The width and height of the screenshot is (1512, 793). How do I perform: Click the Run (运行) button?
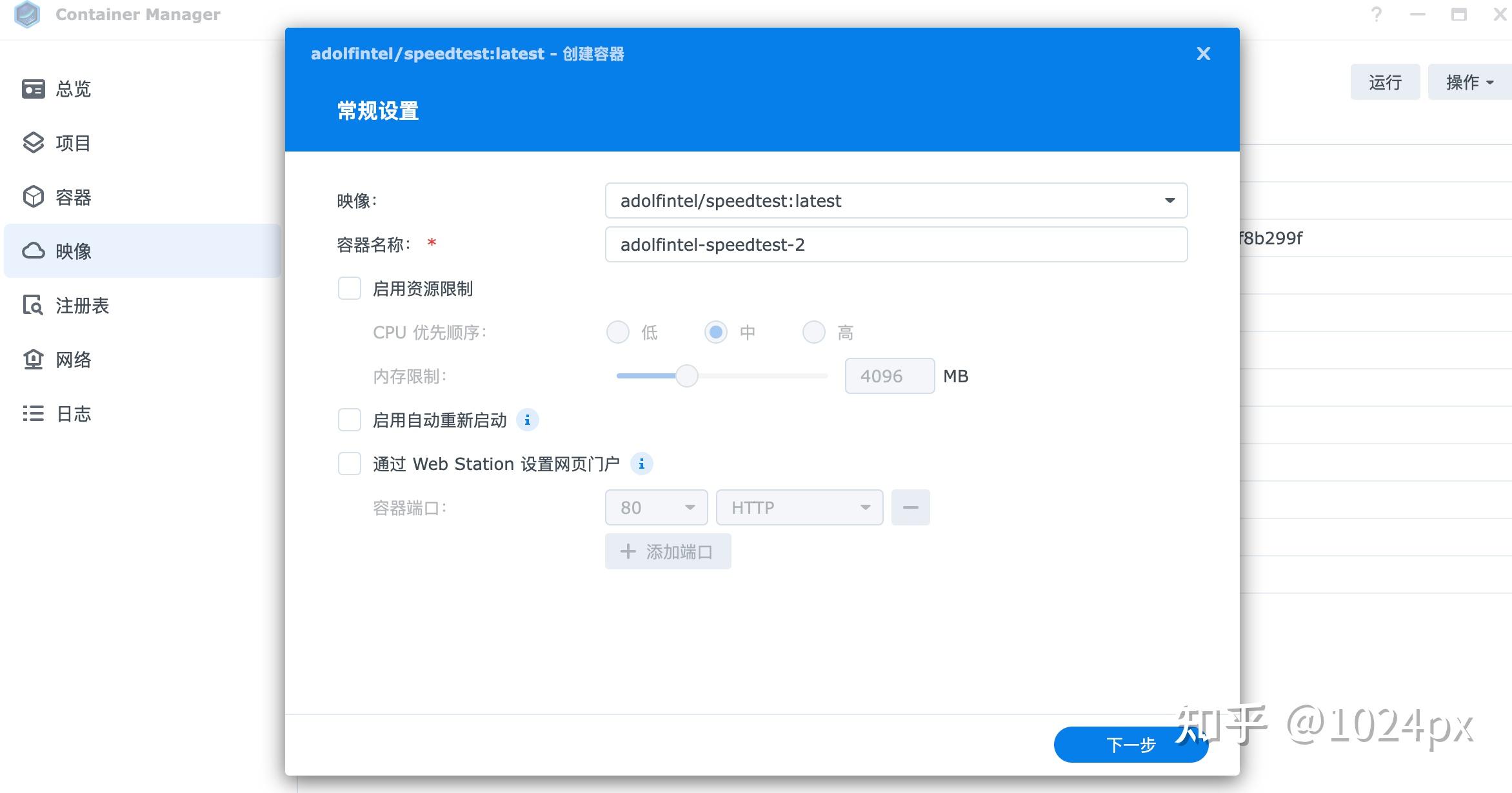click(1386, 82)
